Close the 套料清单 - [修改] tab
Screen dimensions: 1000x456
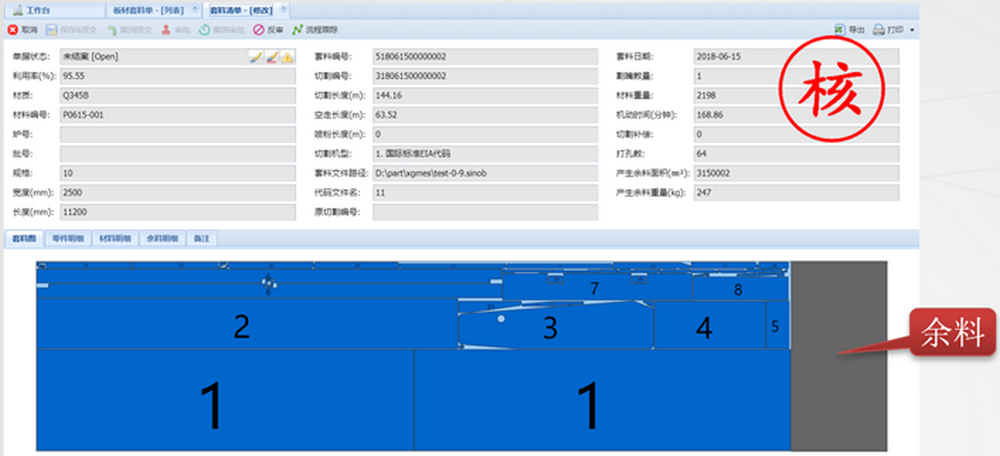(285, 8)
